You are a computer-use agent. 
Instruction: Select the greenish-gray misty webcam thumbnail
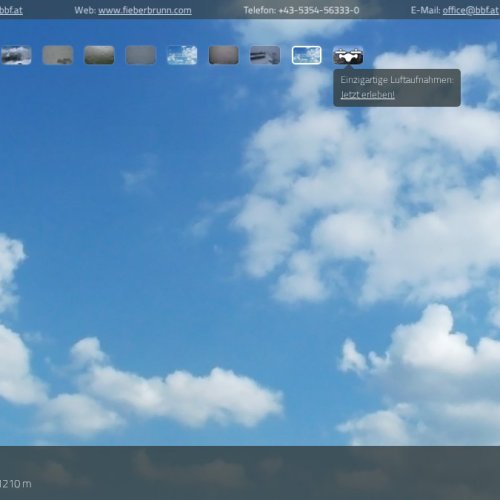[99, 55]
